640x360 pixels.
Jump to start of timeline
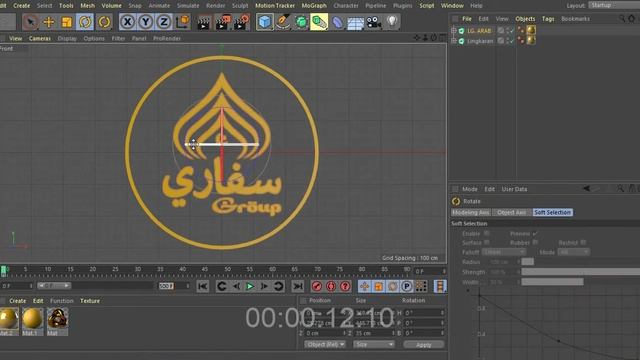tap(203, 287)
